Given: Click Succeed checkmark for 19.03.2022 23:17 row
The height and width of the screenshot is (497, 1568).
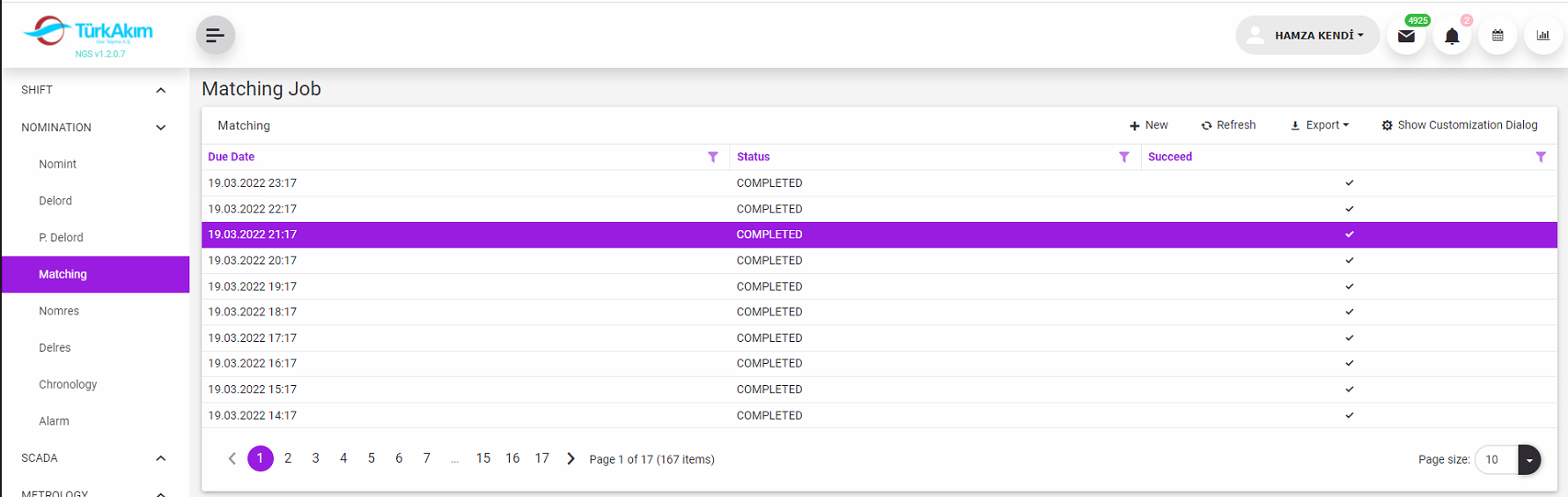Looking at the screenshot, I should click(1349, 183).
